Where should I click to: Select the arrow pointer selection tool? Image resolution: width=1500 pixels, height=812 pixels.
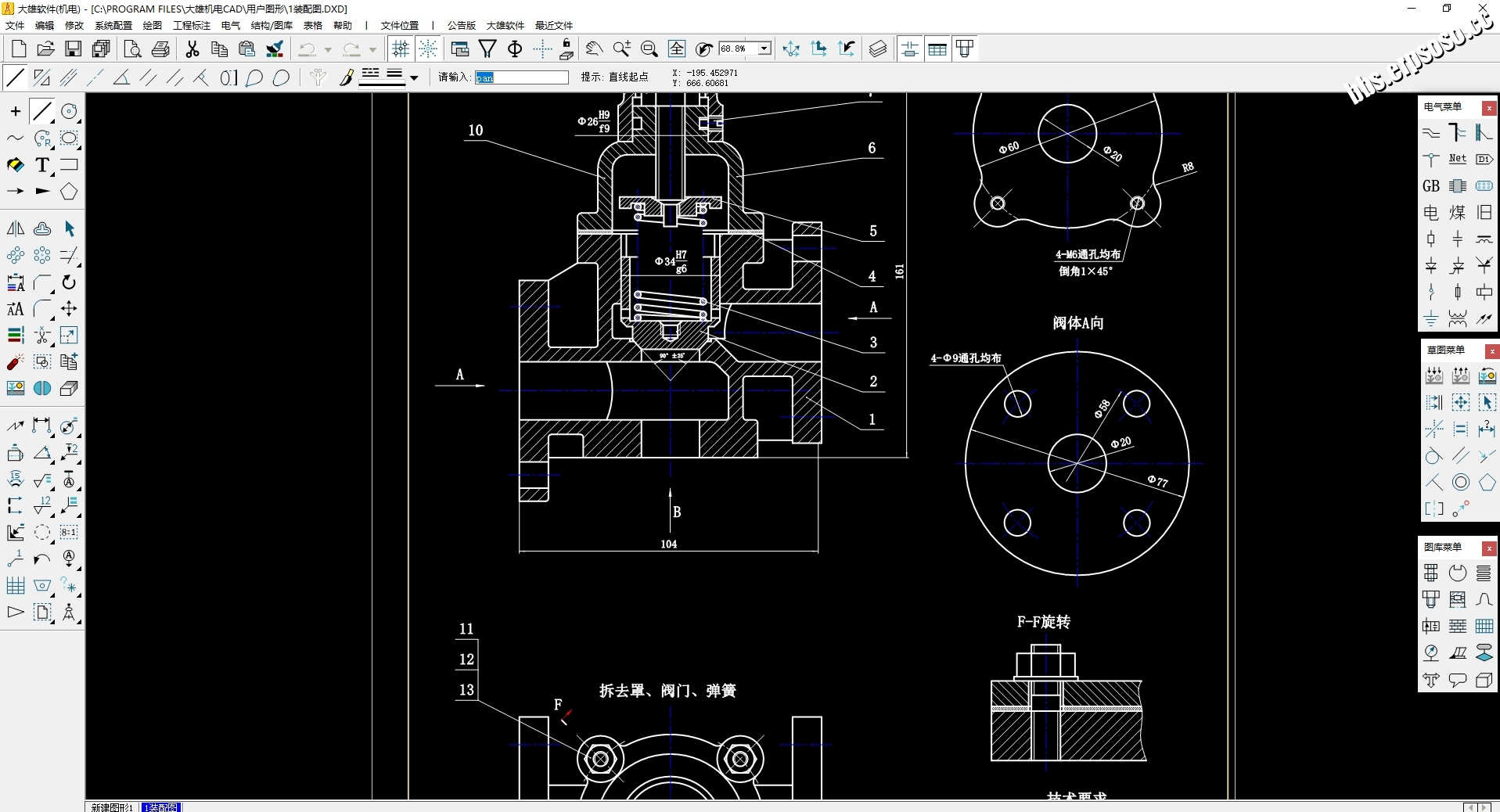click(70, 228)
